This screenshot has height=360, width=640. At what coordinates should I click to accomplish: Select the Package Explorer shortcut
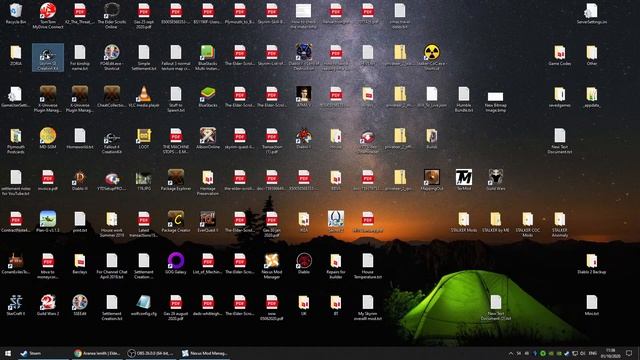(176, 180)
